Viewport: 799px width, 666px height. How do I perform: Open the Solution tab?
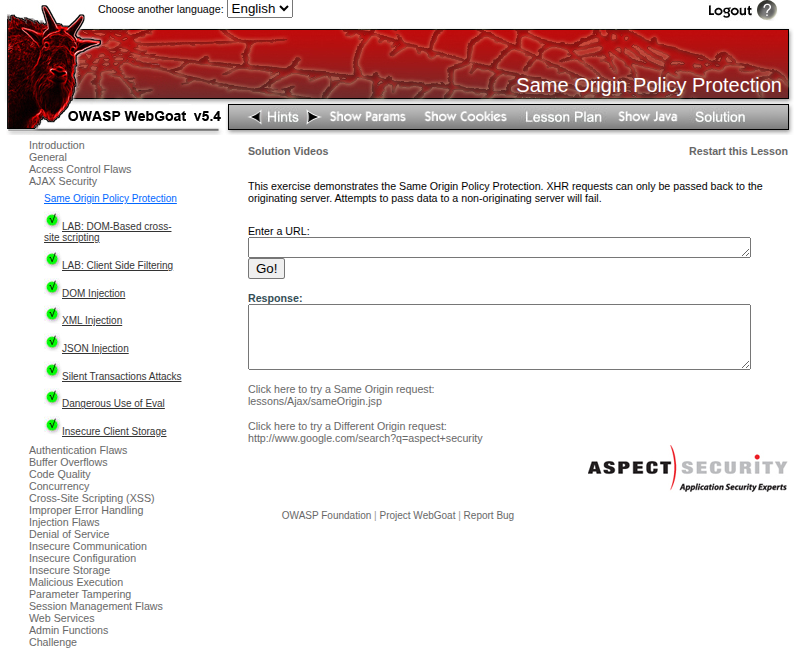point(720,117)
